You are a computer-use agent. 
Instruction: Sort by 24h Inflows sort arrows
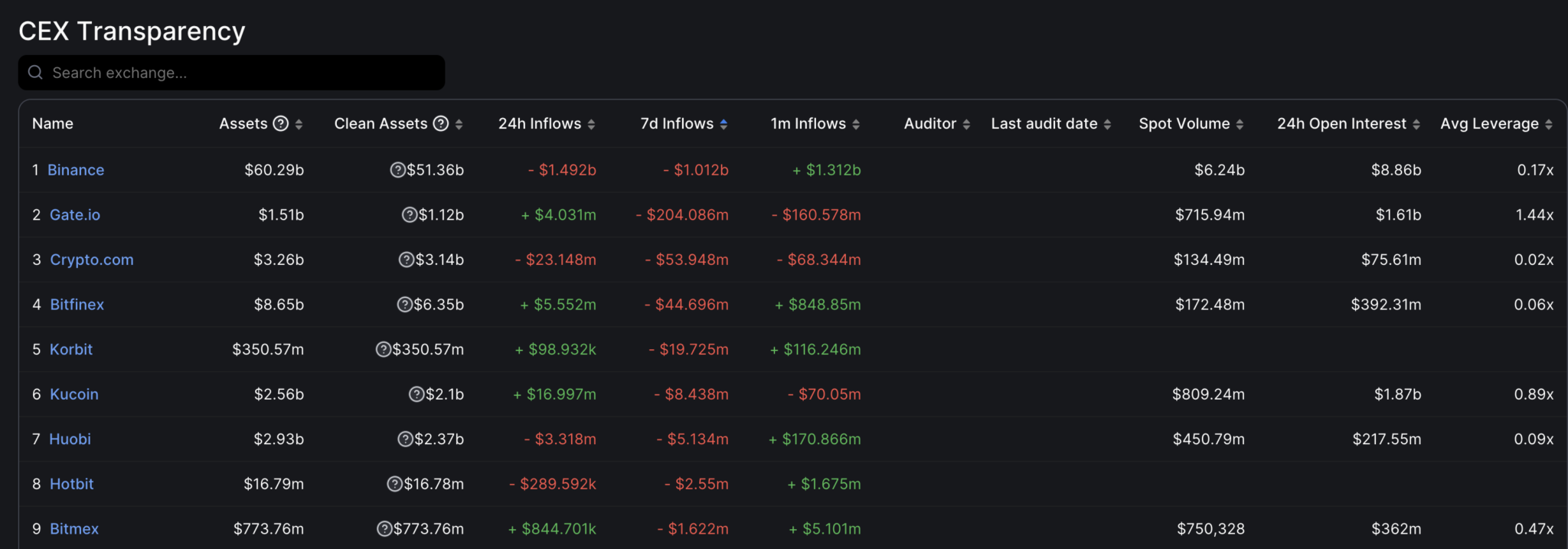point(591,125)
